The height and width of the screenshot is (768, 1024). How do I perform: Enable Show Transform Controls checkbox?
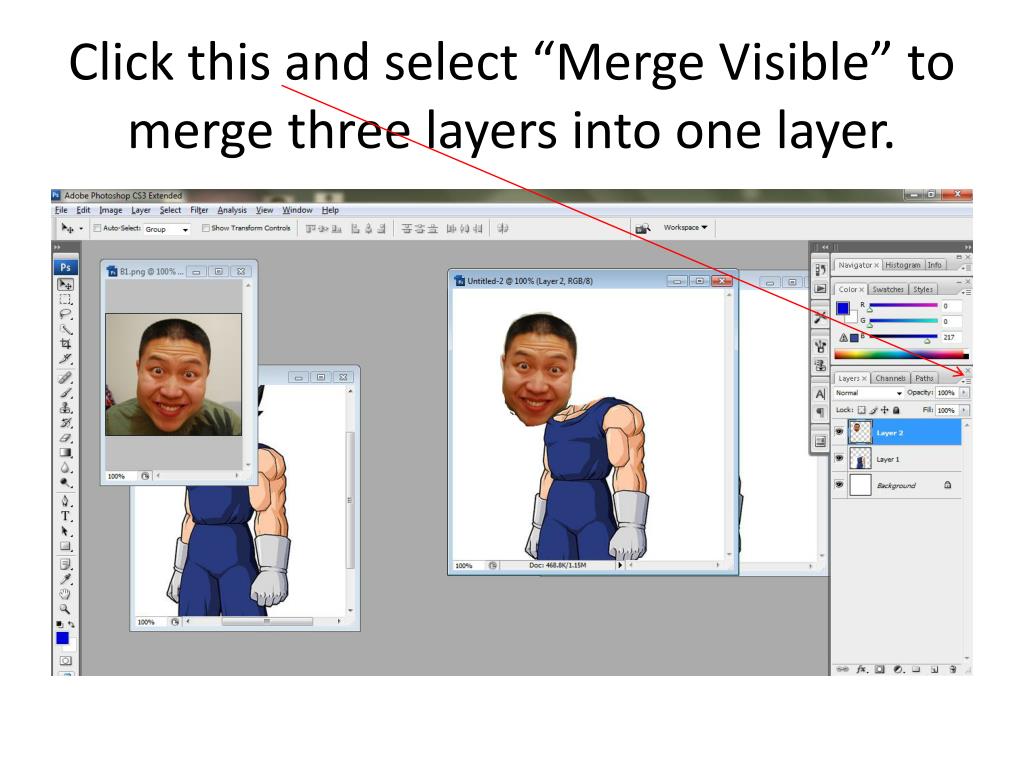coord(206,228)
